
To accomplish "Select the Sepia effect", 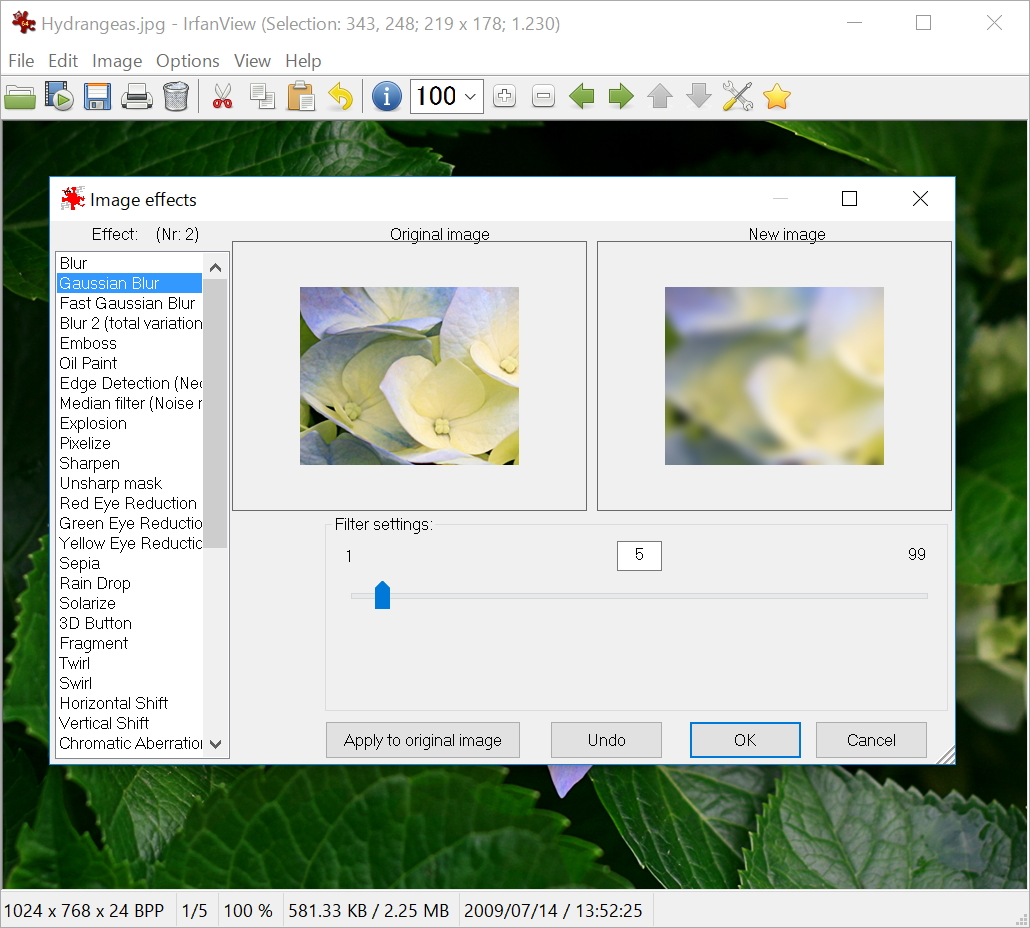I will 79,563.
